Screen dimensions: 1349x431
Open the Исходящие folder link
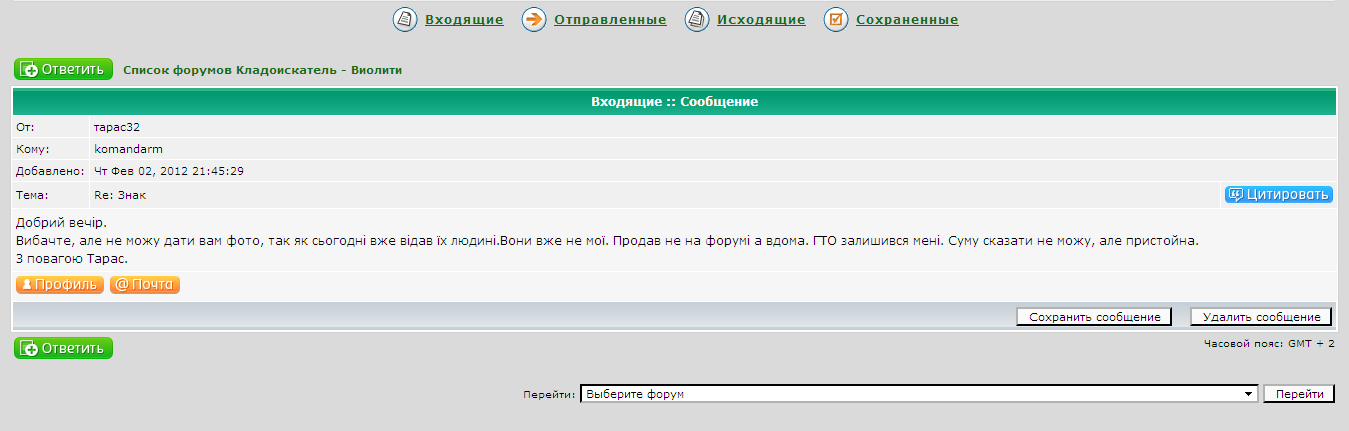pyautogui.click(x=761, y=20)
